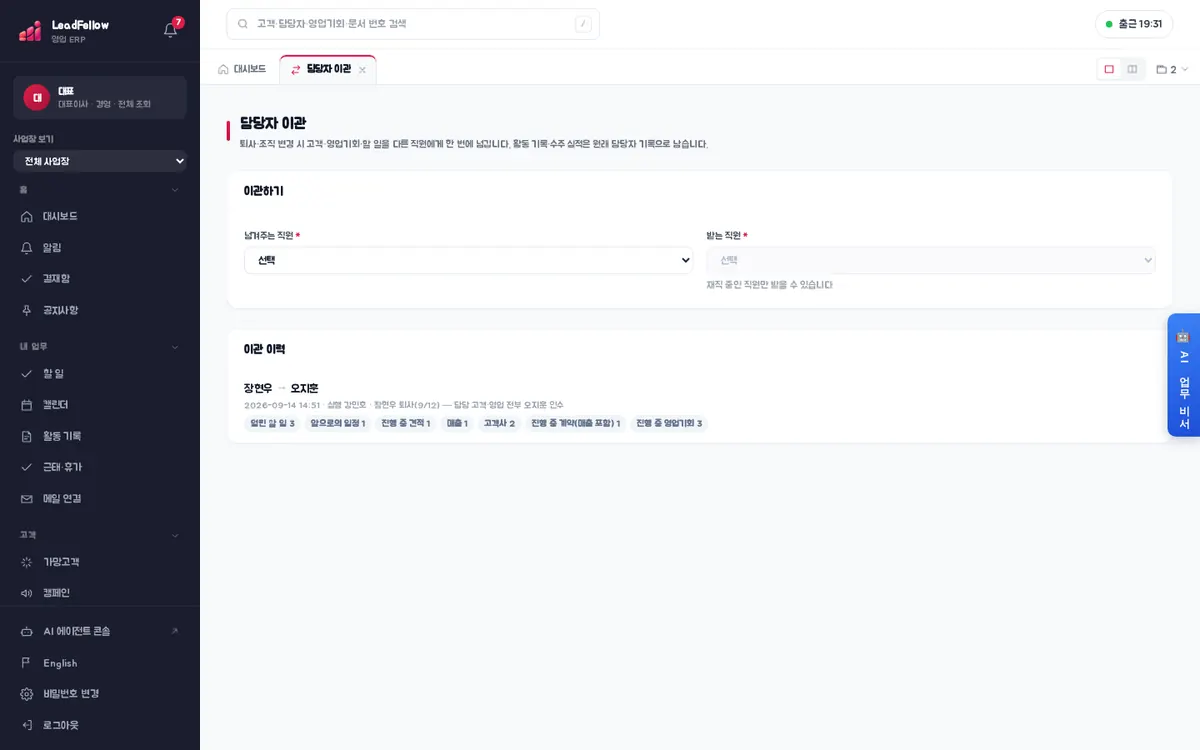Viewport: 1200px width, 750px height.
Task: Click the 매출 1 chip
Action: coord(457,424)
